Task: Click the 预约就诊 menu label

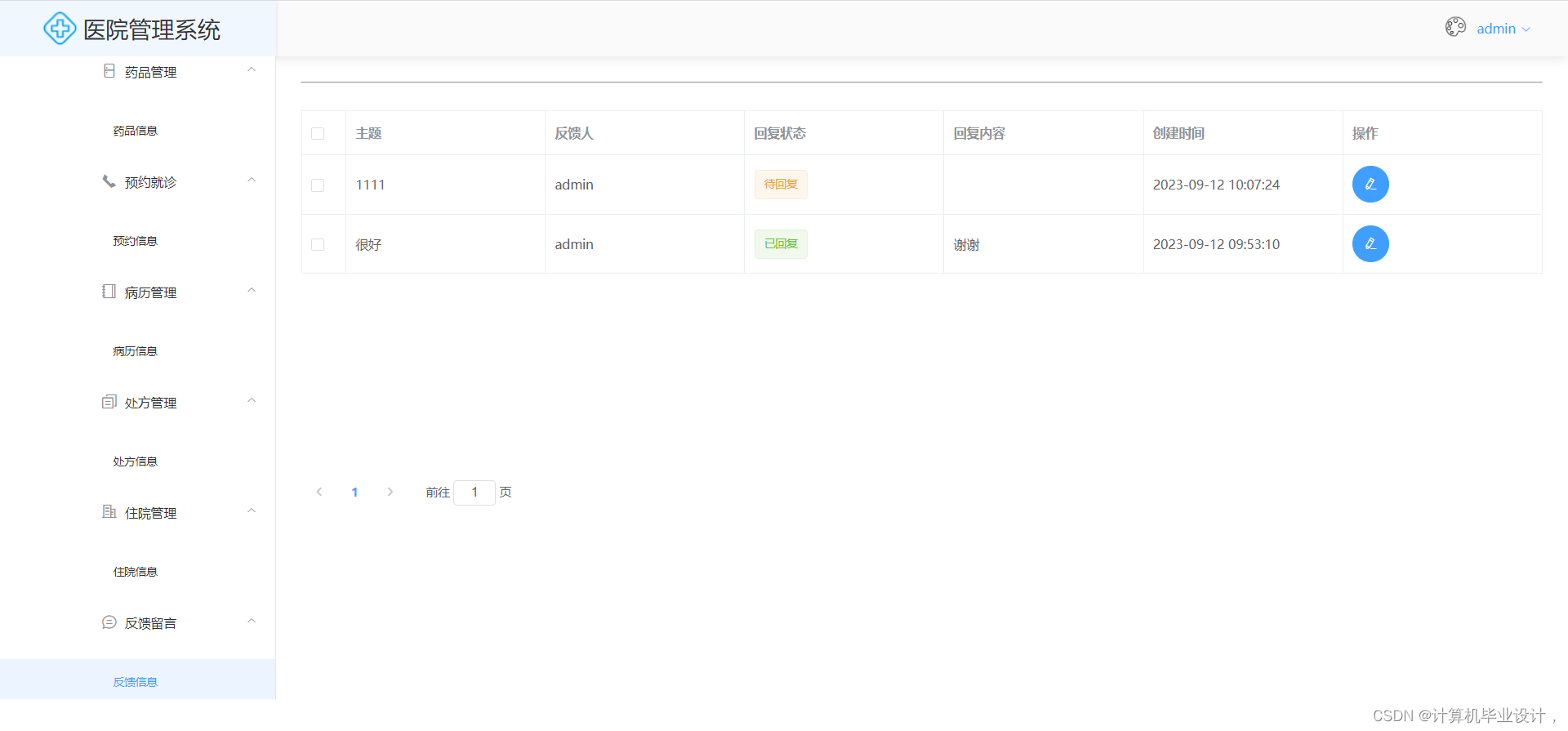Action: [150, 182]
